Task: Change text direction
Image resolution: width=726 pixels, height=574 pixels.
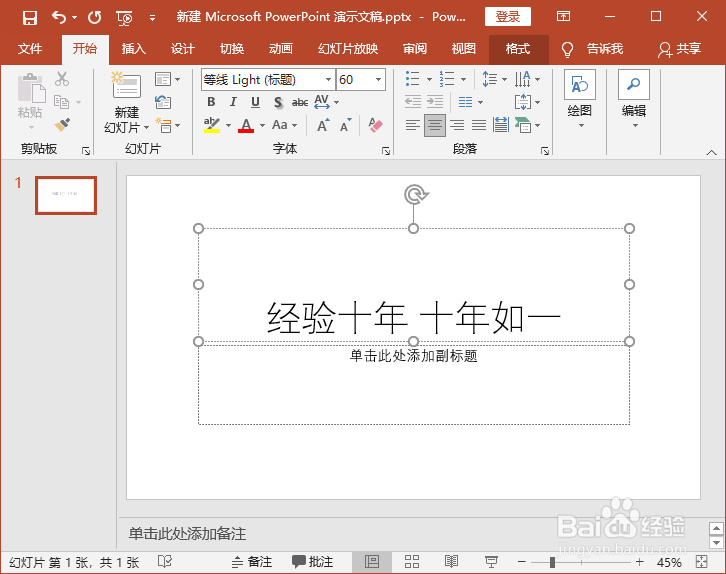Action: [527, 79]
